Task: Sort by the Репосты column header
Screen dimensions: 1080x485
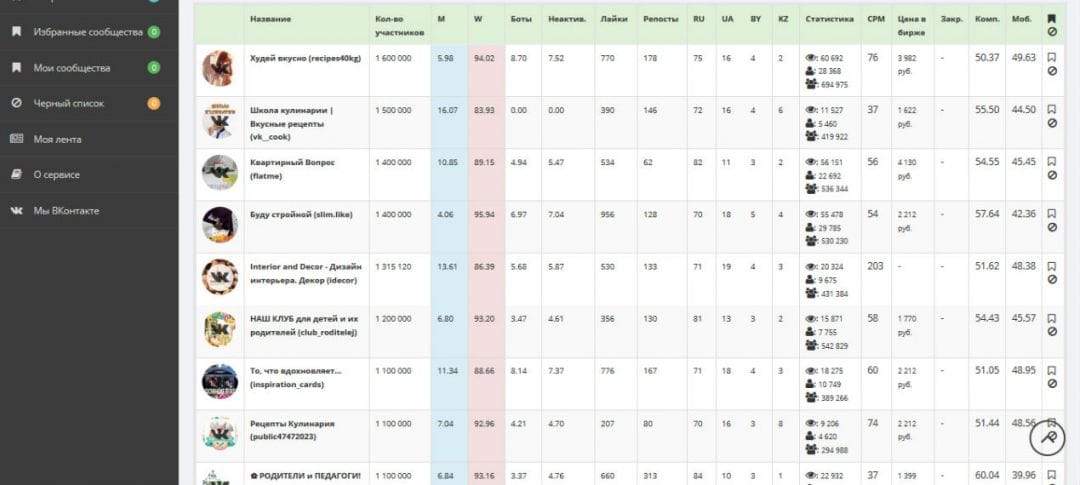Action: [660, 19]
